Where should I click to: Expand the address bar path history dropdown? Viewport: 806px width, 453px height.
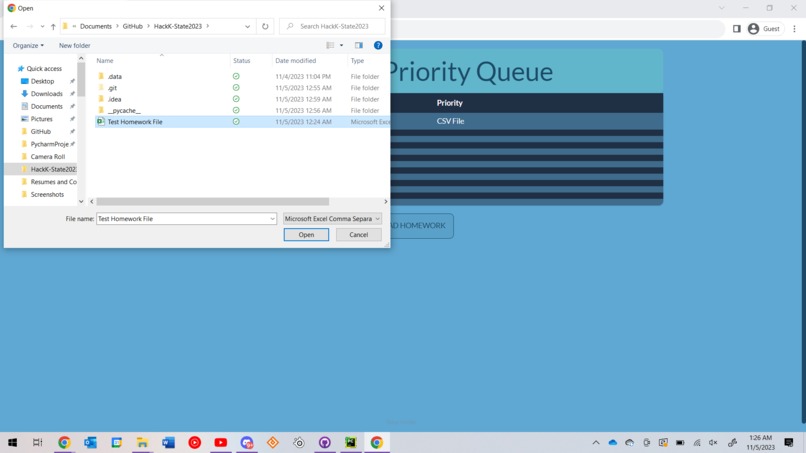[x=247, y=26]
